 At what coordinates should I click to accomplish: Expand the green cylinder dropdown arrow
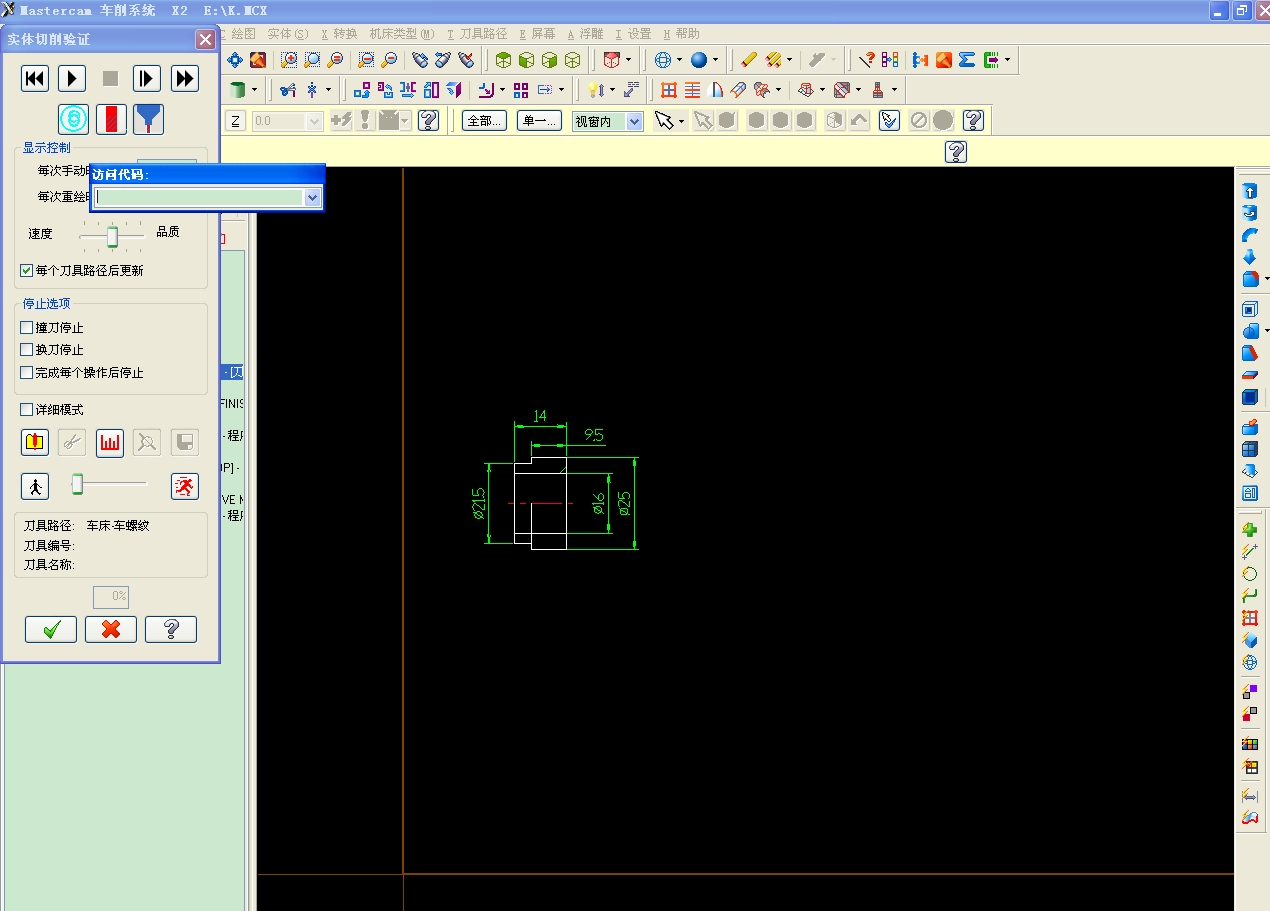point(254,90)
